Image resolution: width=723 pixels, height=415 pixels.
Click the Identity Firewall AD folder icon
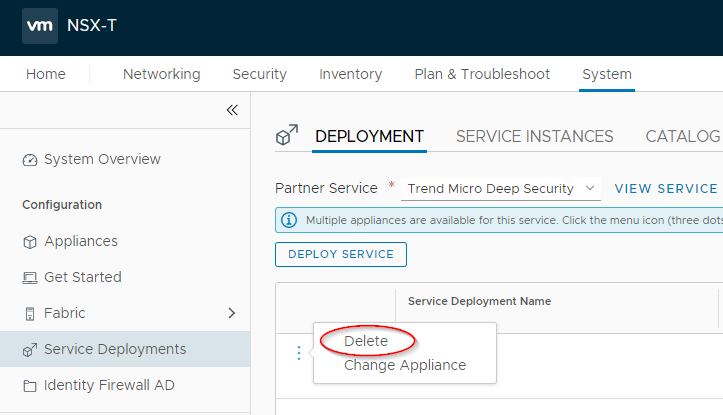coord(29,386)
